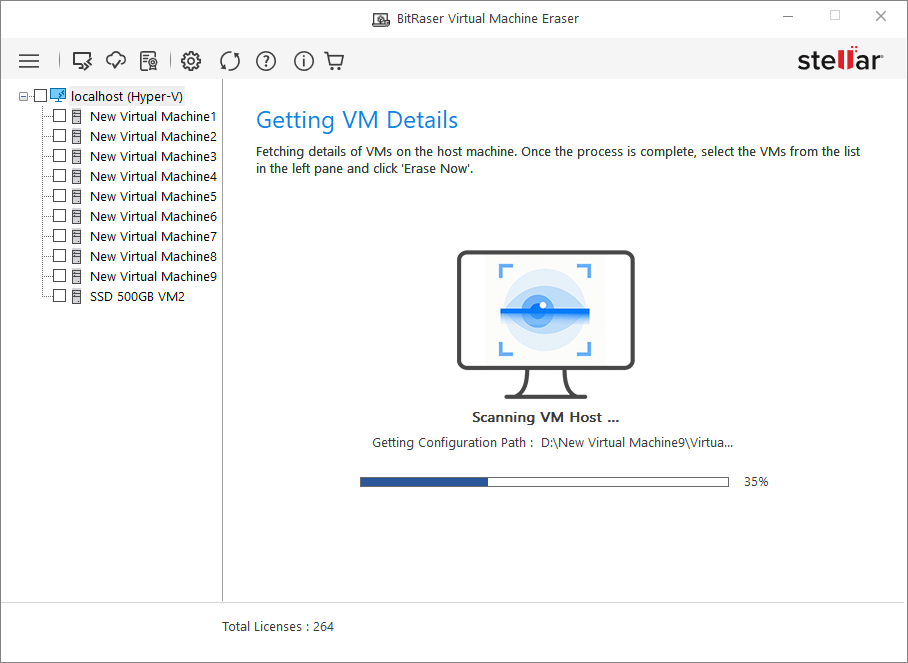Click the scanning progress bar
This screenshot has width=908, height=663.
(x=544, y=482)
